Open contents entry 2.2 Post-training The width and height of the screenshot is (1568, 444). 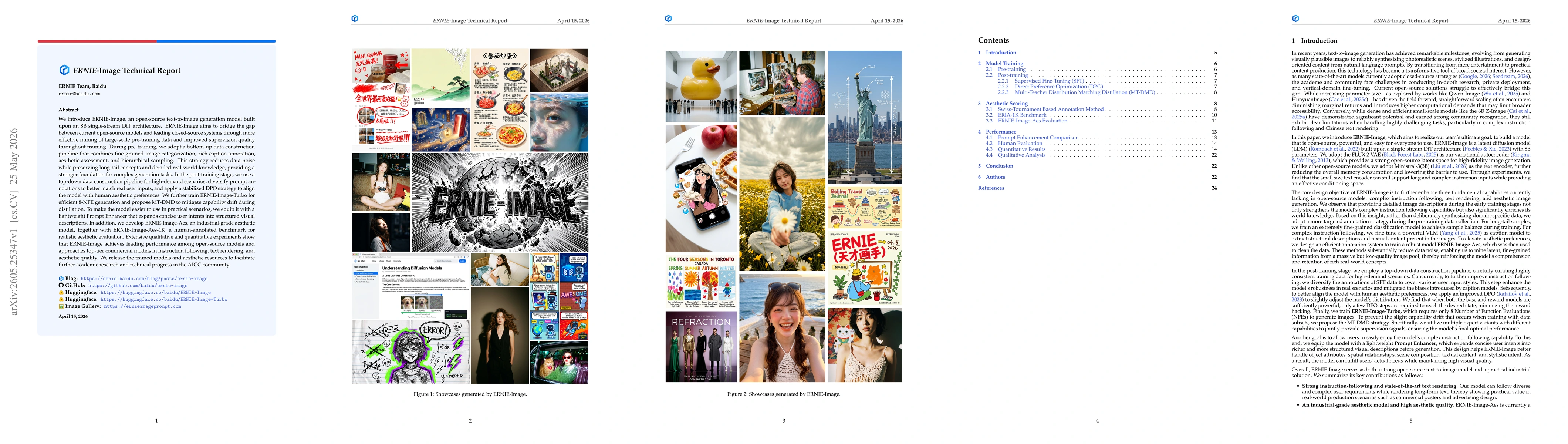tap(1007, 75)
